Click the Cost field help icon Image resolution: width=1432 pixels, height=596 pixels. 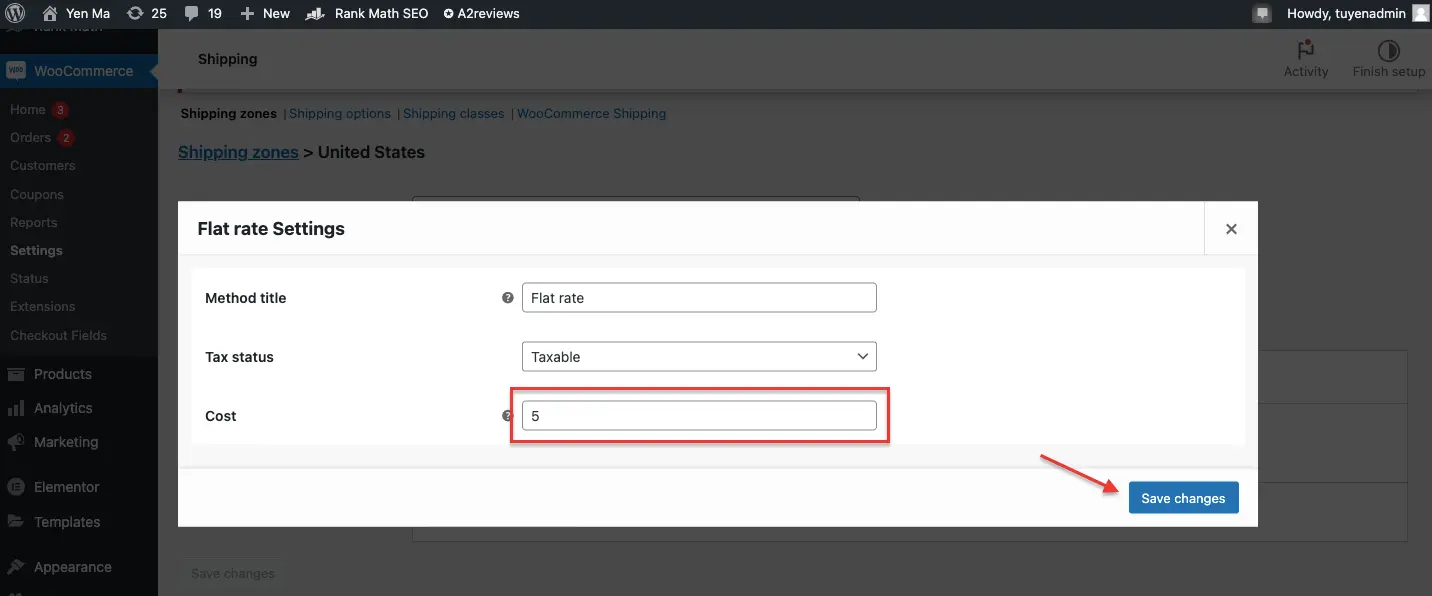click(x=507, y=416)
